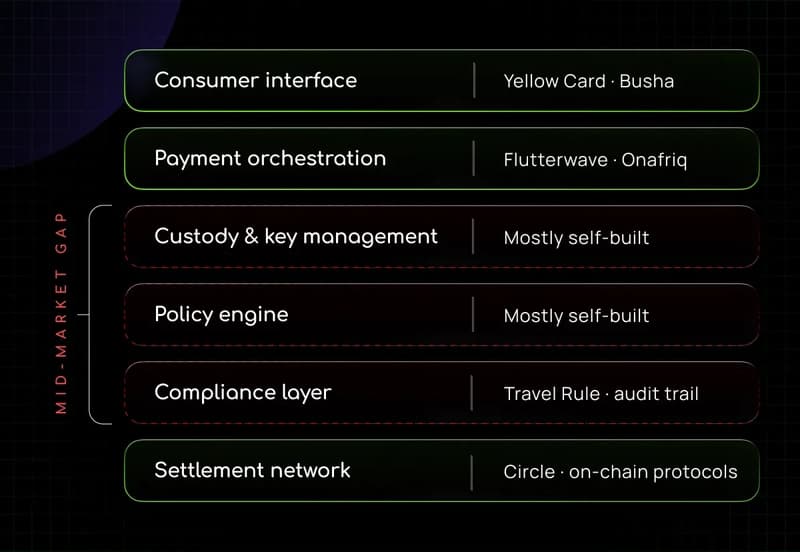Select the Travel Rule · audit trail text
This screenshot has height=552, width=800.
click(x=601, y=394)
